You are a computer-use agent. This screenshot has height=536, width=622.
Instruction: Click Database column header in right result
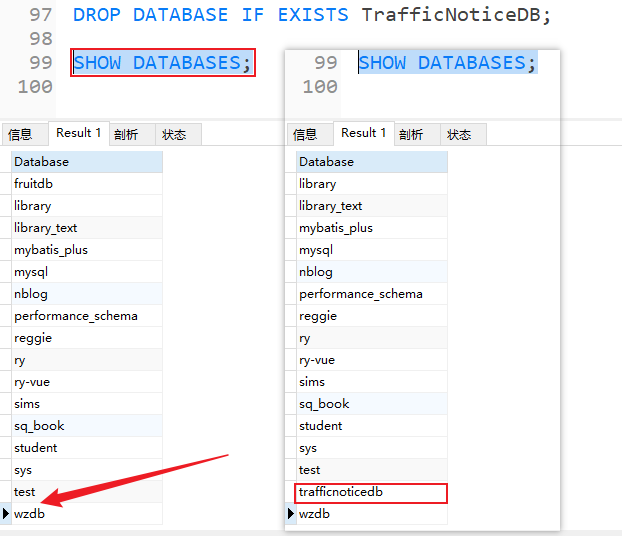pos(372,162)
